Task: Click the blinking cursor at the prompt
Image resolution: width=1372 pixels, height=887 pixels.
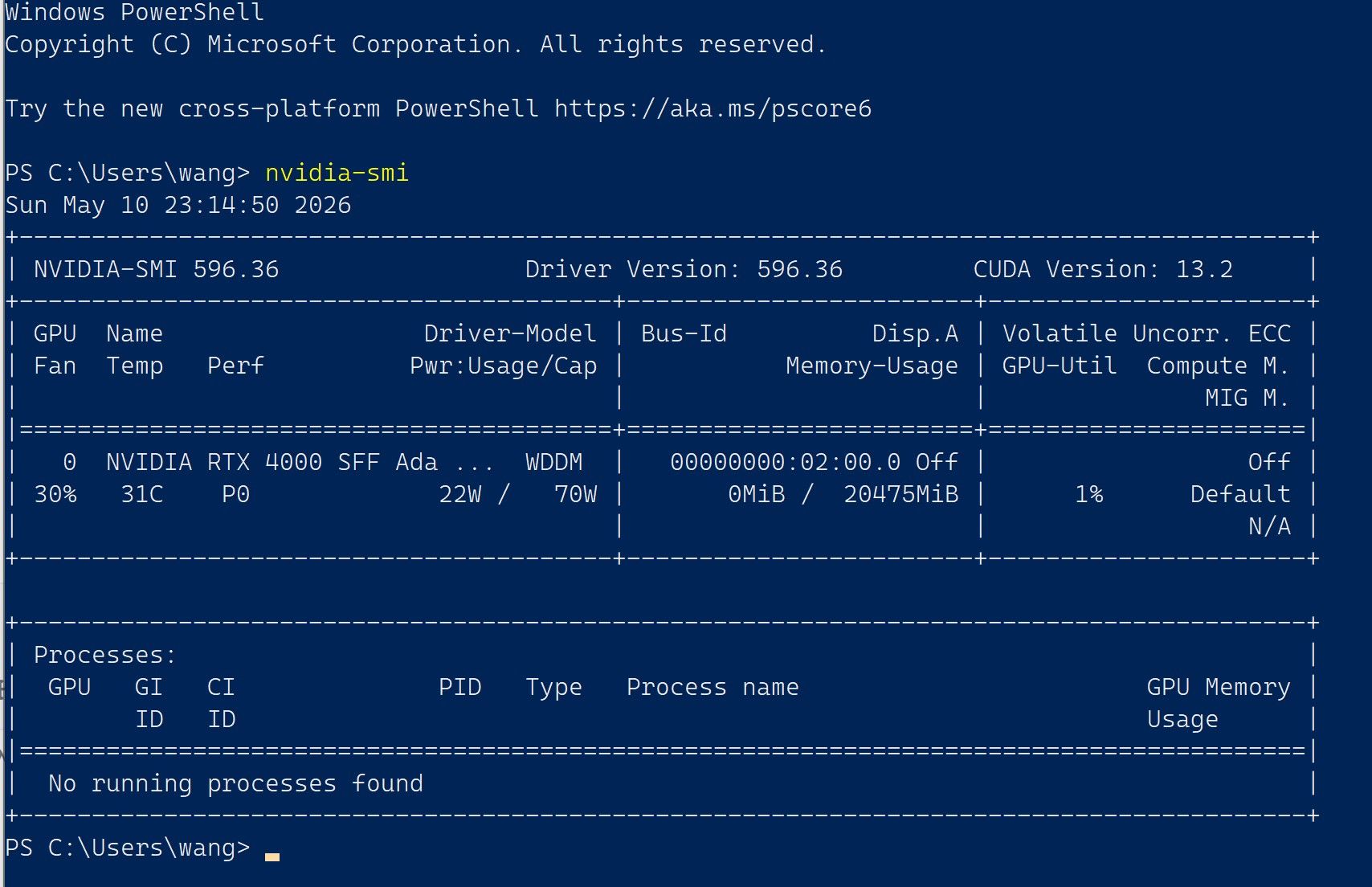Action: coord(272,856)
